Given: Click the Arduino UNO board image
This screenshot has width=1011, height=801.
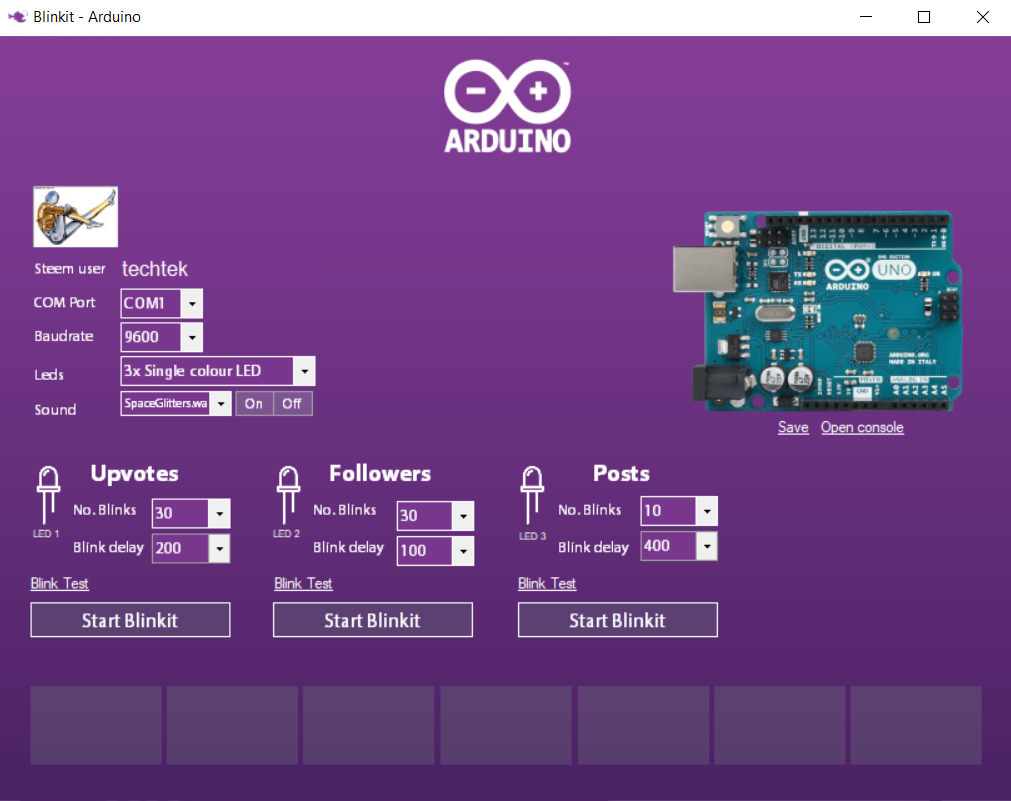Looking at the screenshot, I should [818, 312].
